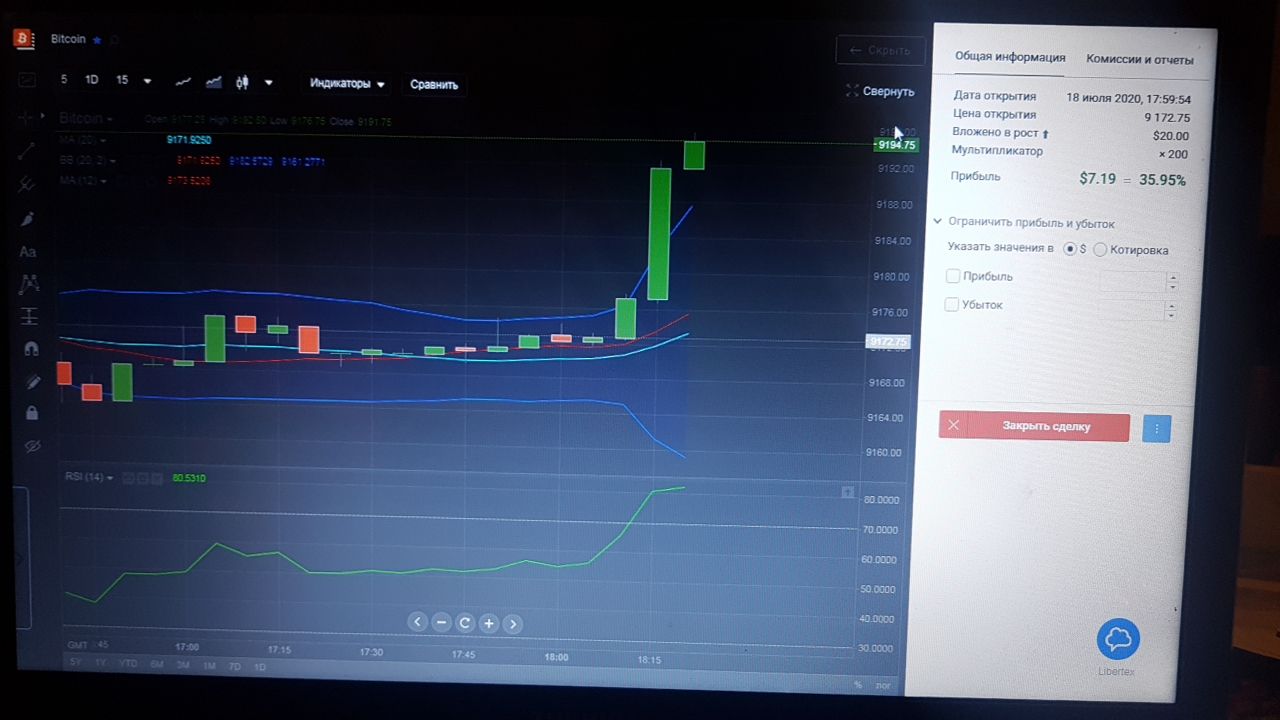Toggle the blue favorite star next to Bitcoin

pos(97,40)
